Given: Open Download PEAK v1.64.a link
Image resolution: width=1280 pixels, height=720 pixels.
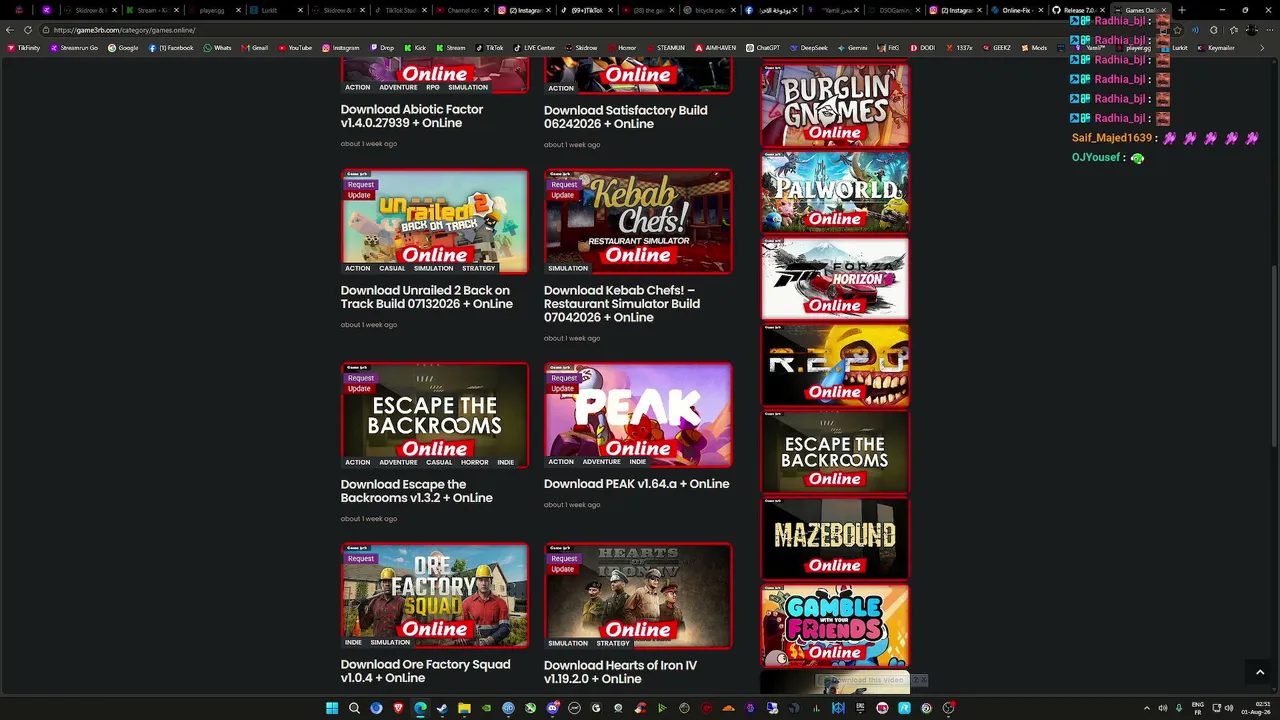Looking at the screenshot, I should (x=637, y=484).
